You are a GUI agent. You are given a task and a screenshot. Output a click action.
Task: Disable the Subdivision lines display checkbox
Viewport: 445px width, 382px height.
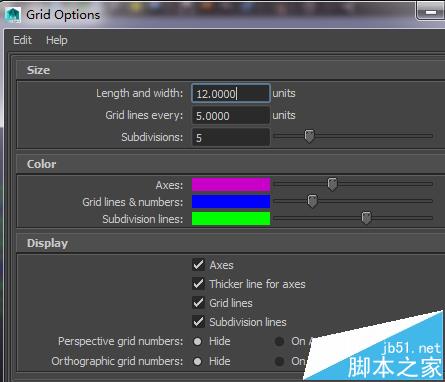[198, 322]
